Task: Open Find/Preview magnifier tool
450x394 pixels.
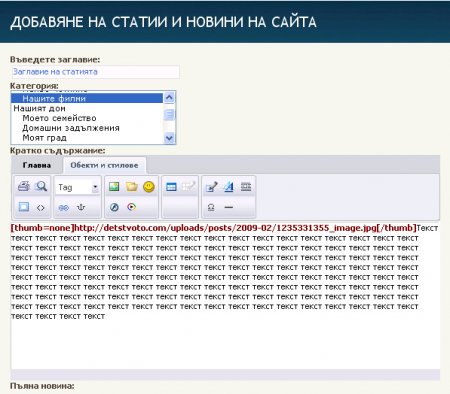Action: point(41,186)
